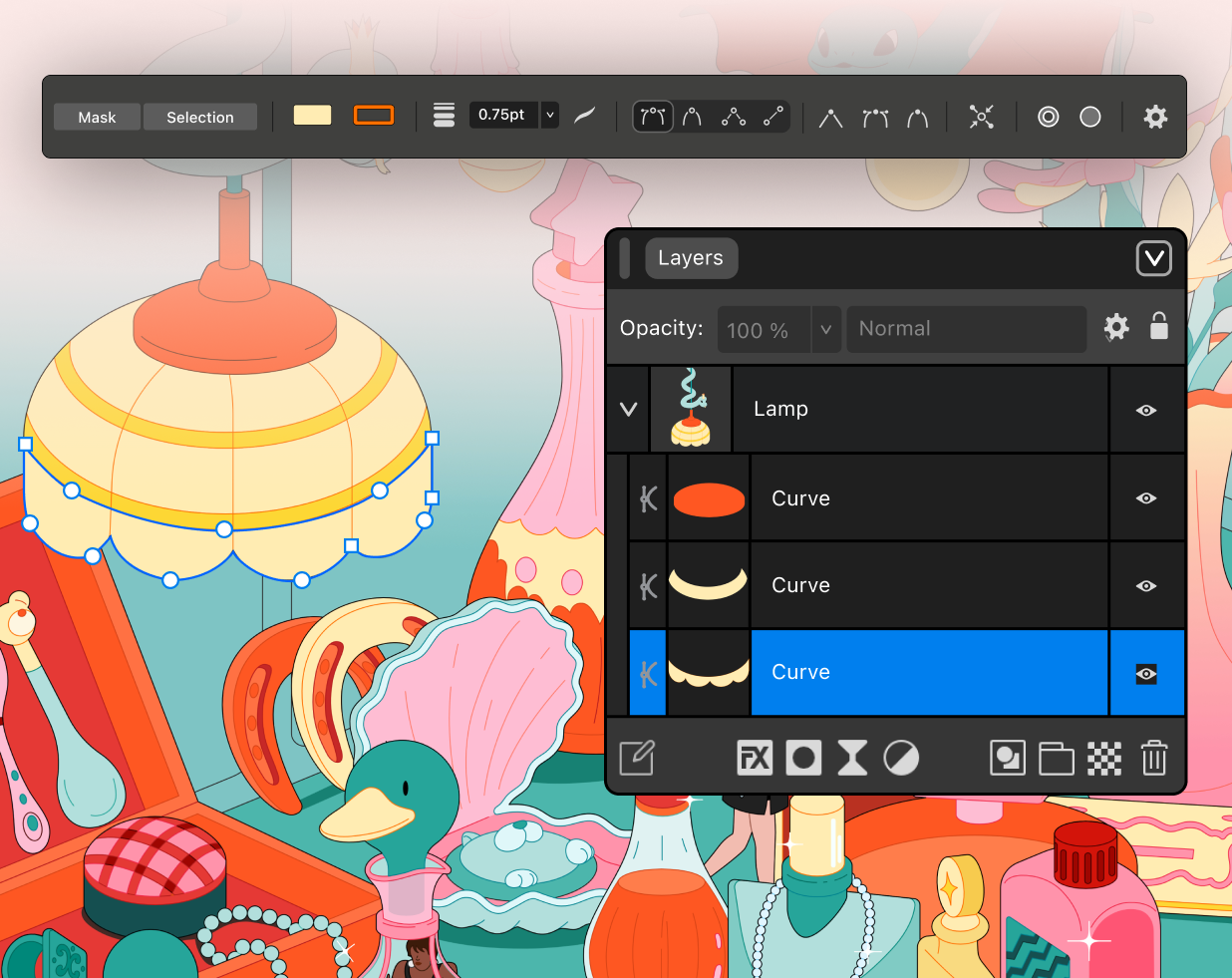1232x978 pixels.
Task: Collapse the Lamp layer group
Action: tap(628, 409)
